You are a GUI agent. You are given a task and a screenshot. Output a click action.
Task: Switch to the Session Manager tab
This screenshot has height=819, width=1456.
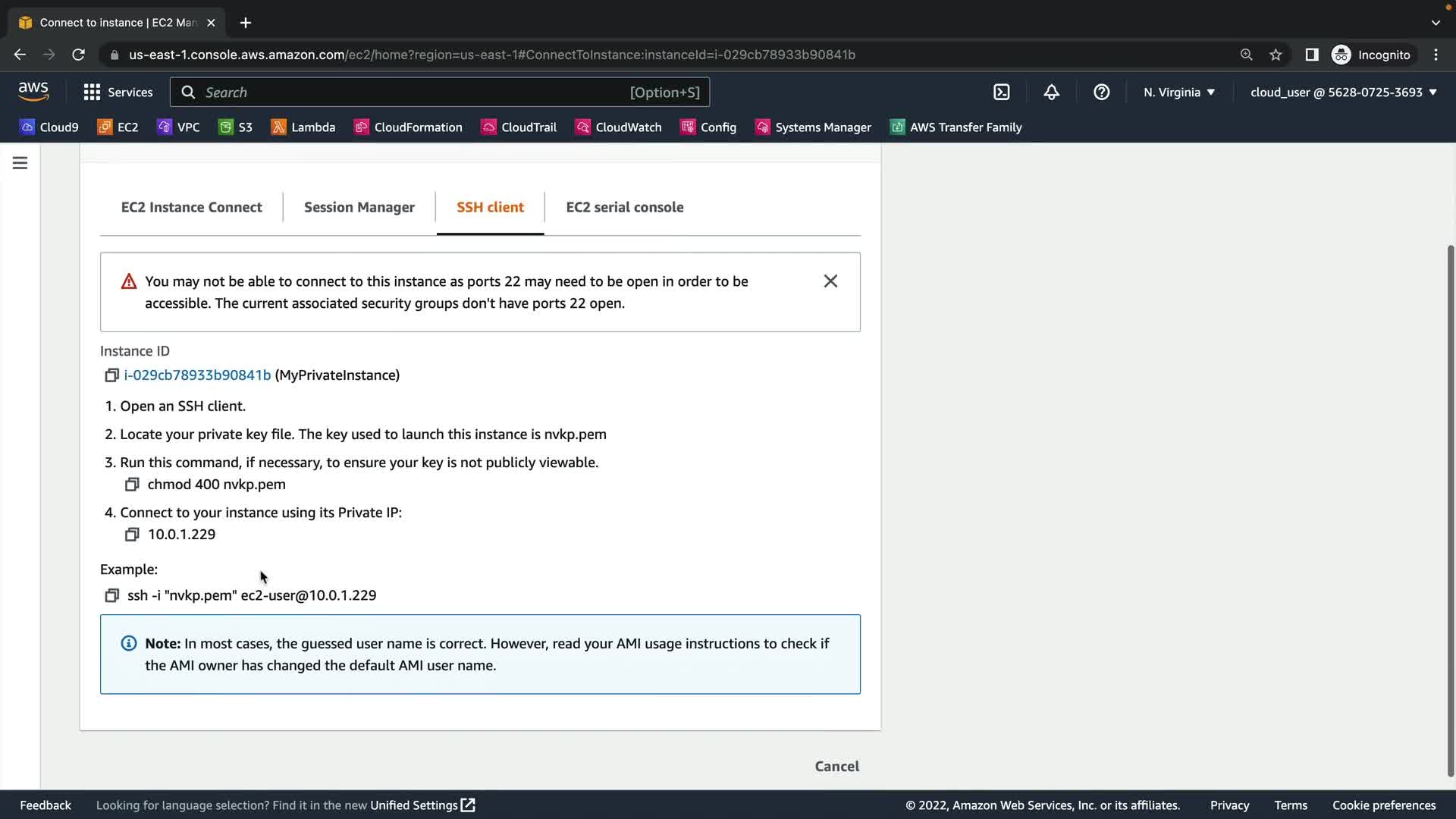pyautogui.click(x=359, y=207)
